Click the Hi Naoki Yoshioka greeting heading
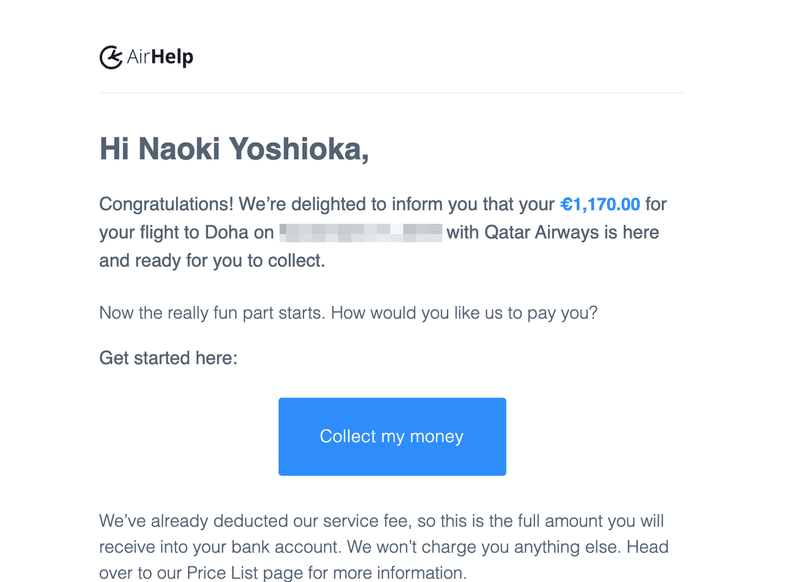800x582 pixels. pyautogui.click(x=234, y=149)
